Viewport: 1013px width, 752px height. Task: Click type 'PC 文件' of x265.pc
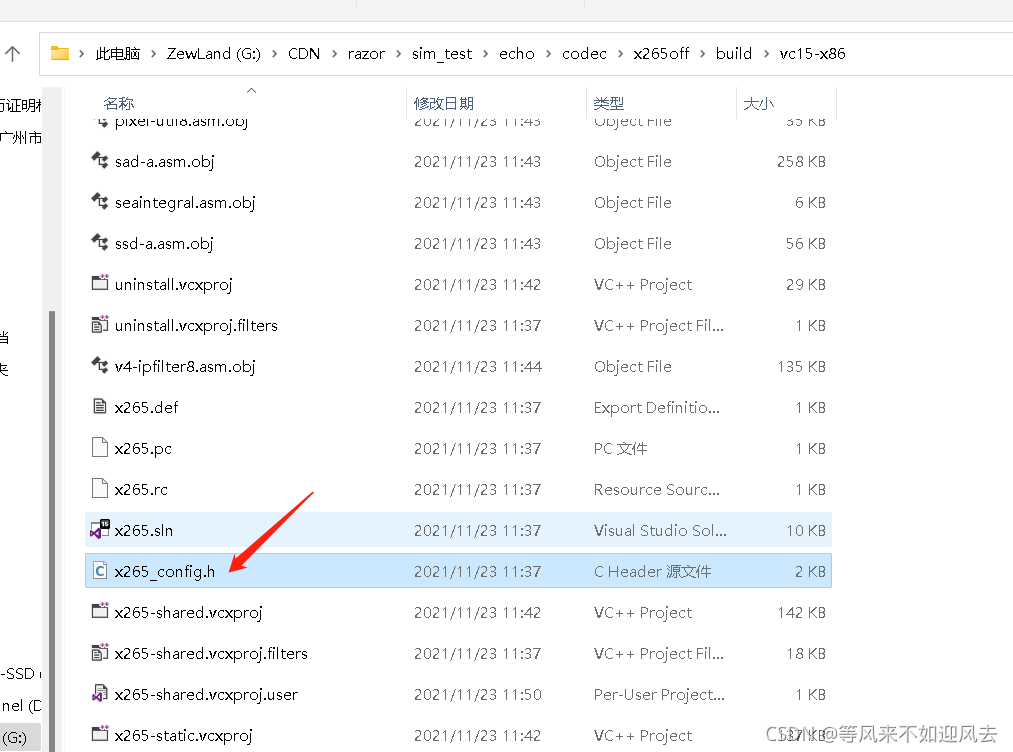[x=620, y=448]
